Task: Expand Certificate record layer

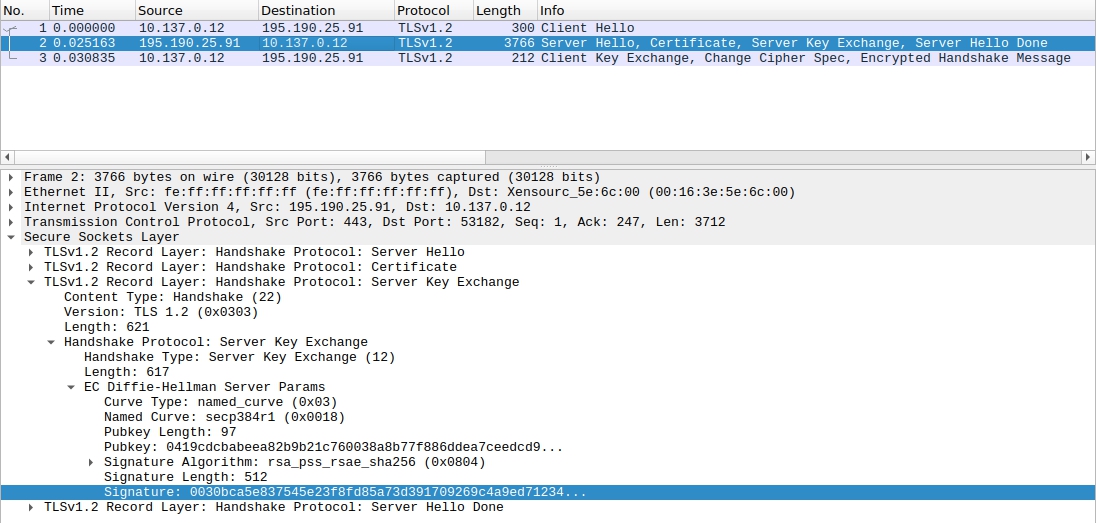Action: click(x=31, y=267)
